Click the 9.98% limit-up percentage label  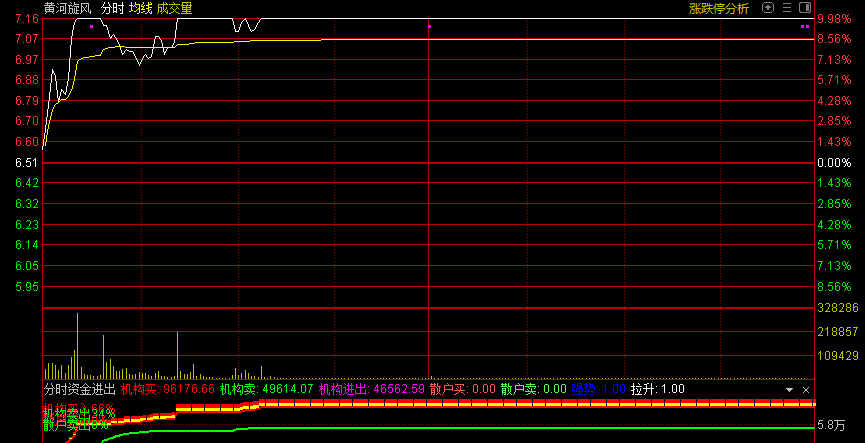tap(833, 19)
